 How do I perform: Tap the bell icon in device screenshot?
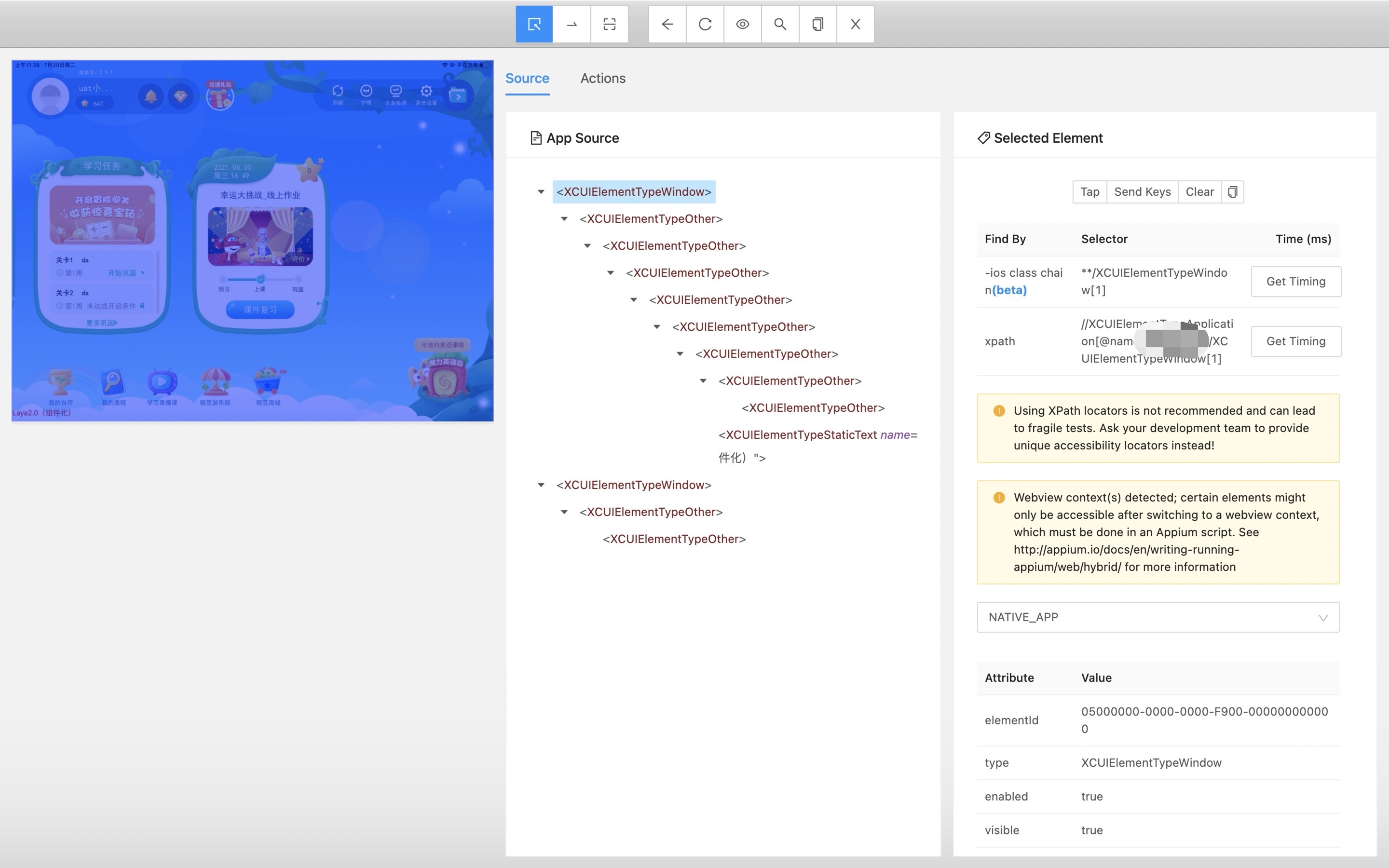click(x=151, y=96)
